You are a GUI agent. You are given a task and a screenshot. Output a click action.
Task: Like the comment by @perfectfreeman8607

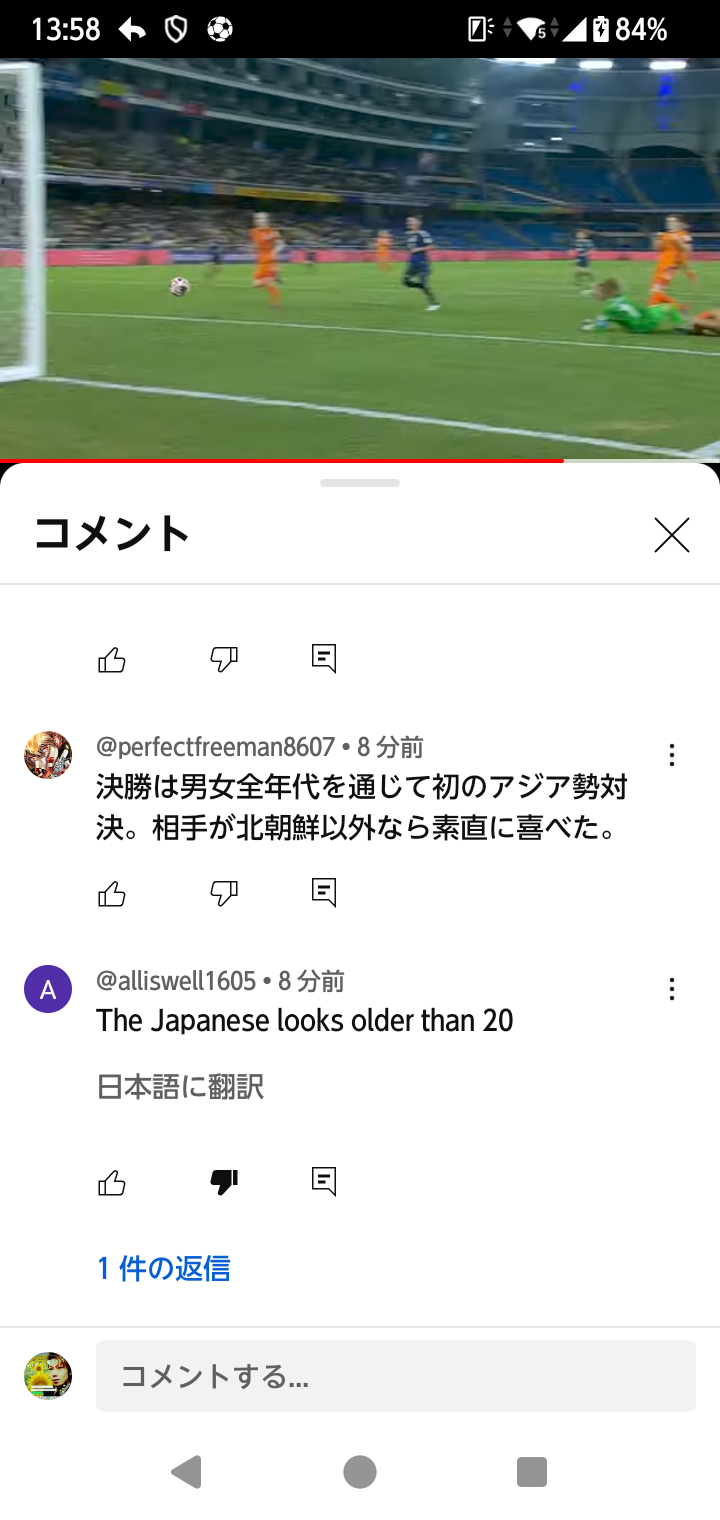pyautogui.click(x=112, y=893)
